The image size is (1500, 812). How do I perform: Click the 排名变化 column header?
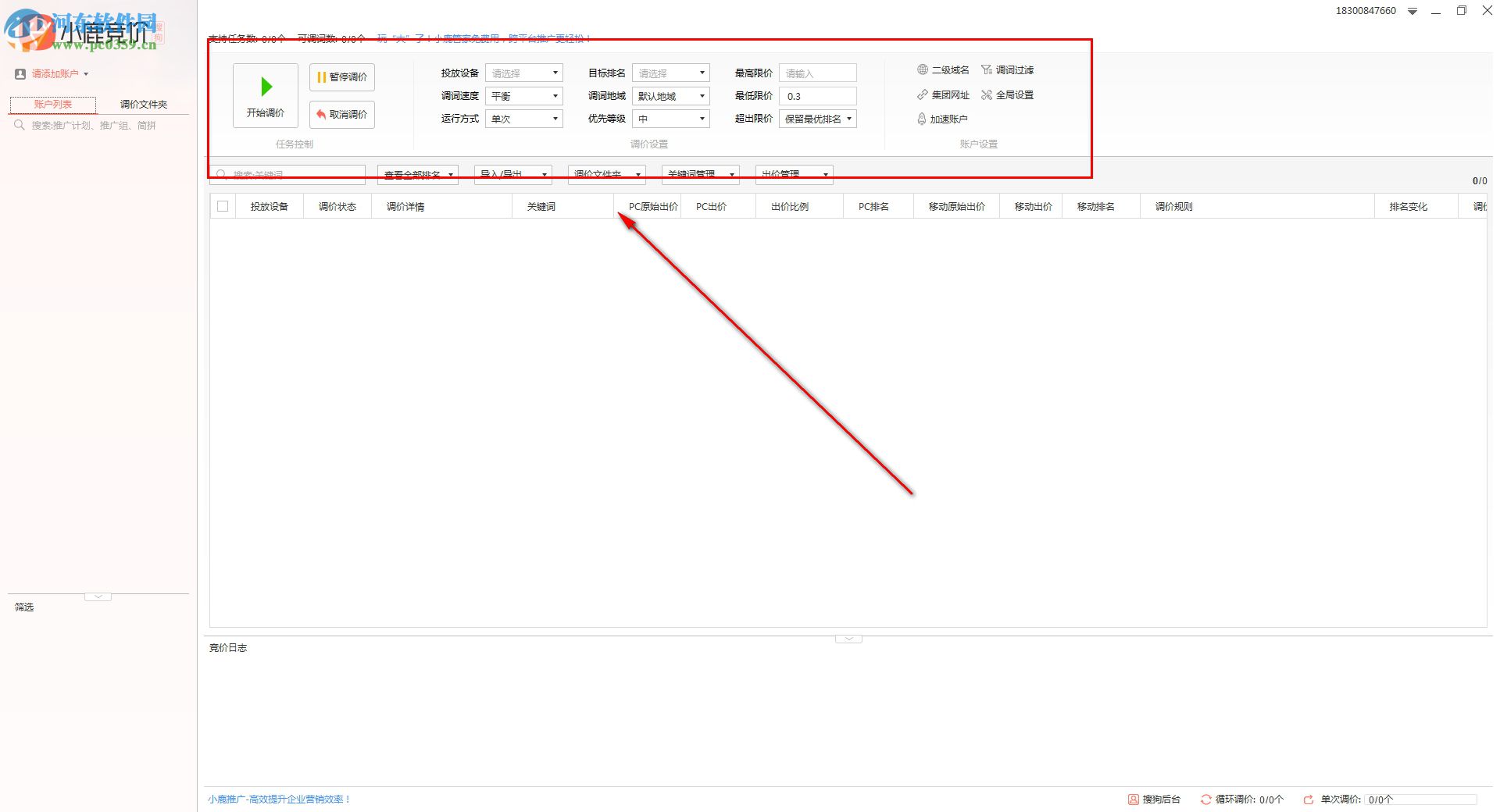coord(1416,206)
